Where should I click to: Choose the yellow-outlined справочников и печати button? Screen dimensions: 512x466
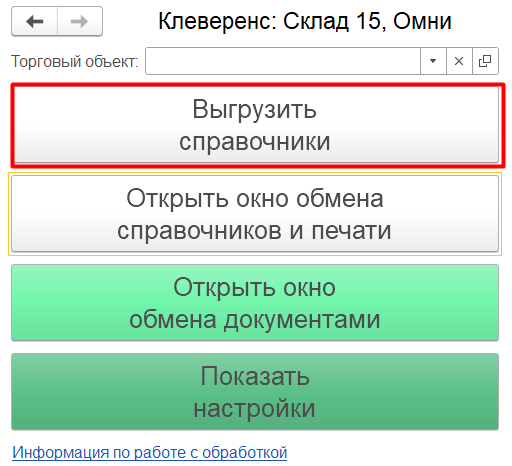255,214
